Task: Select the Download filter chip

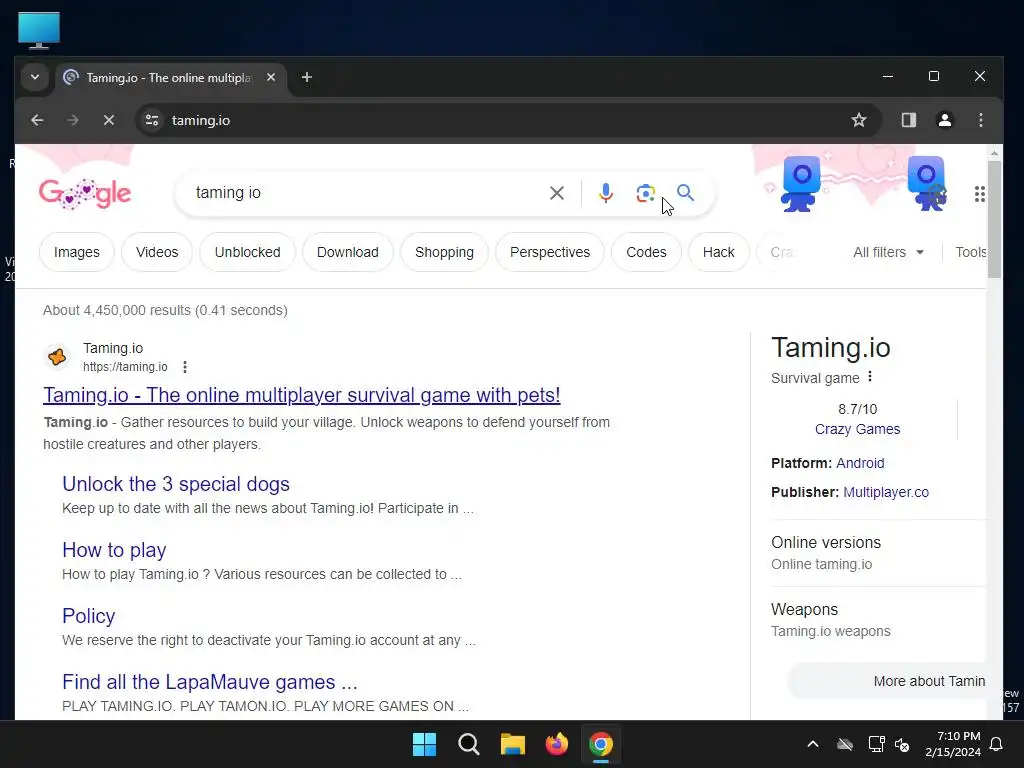Action: [x=347, y=252]
